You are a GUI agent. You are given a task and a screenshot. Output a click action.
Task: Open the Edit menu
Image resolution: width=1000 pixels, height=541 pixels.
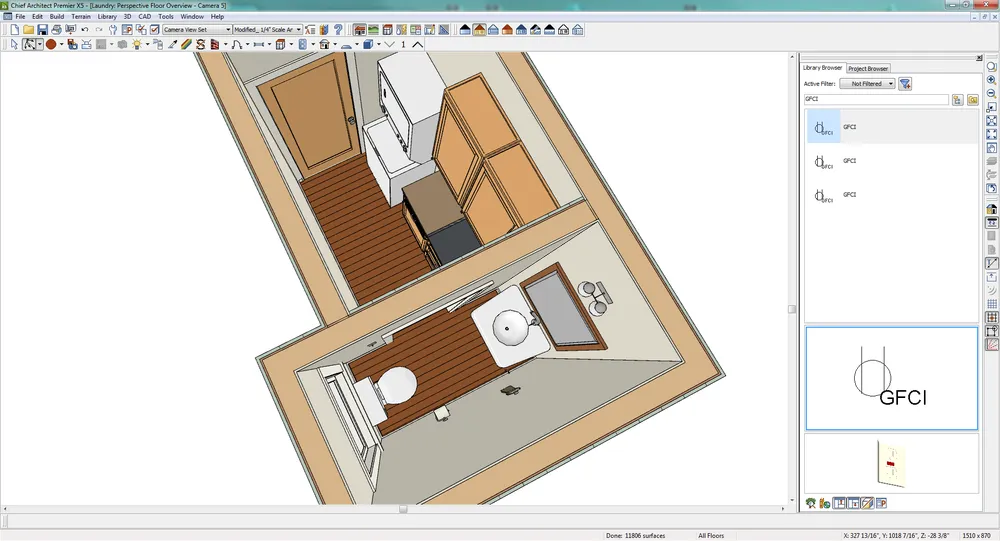pyautogui.click(x=38, y=17)
